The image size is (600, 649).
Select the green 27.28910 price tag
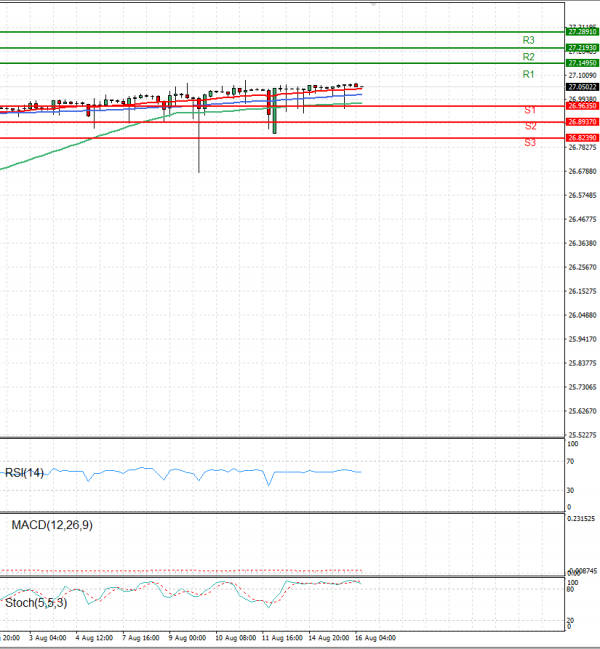(x=582, y=32)
